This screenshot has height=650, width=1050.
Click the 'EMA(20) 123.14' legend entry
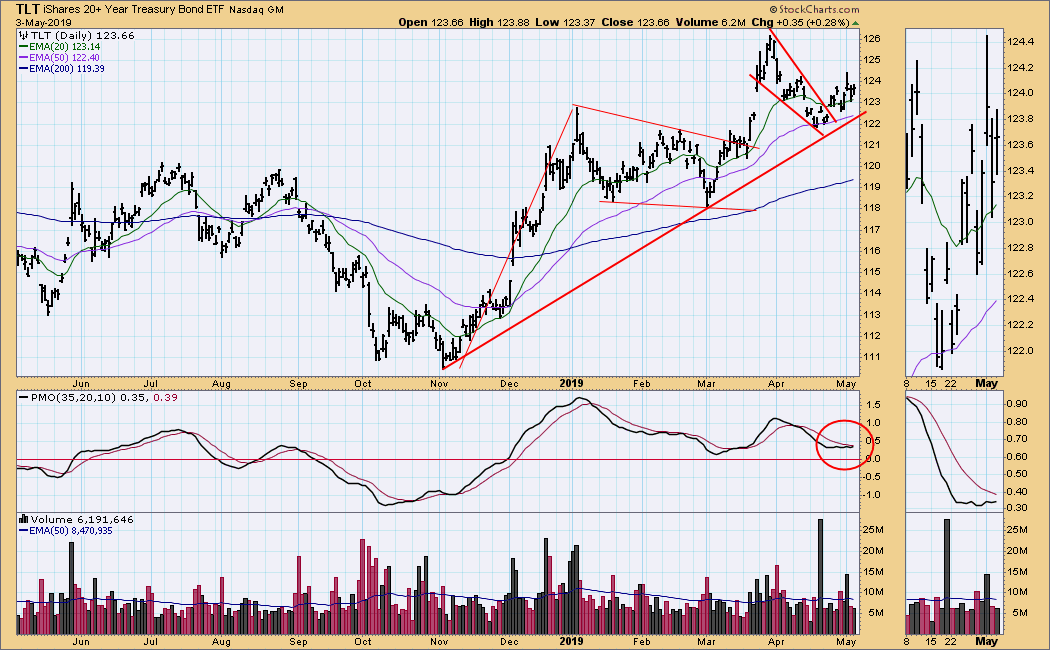tap(64, 47)
